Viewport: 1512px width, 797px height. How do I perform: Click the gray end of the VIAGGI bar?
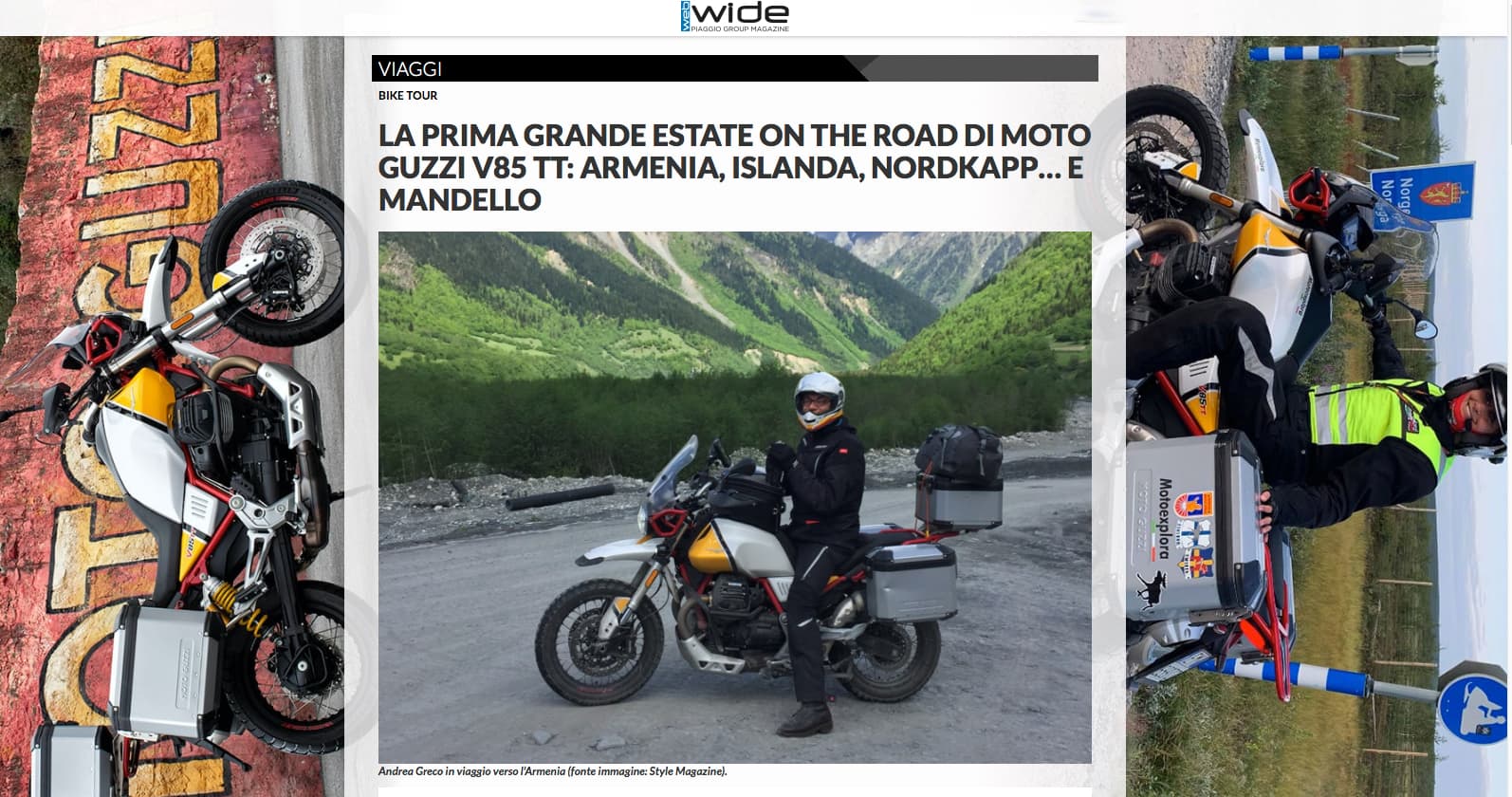click(x=977, y=68)
